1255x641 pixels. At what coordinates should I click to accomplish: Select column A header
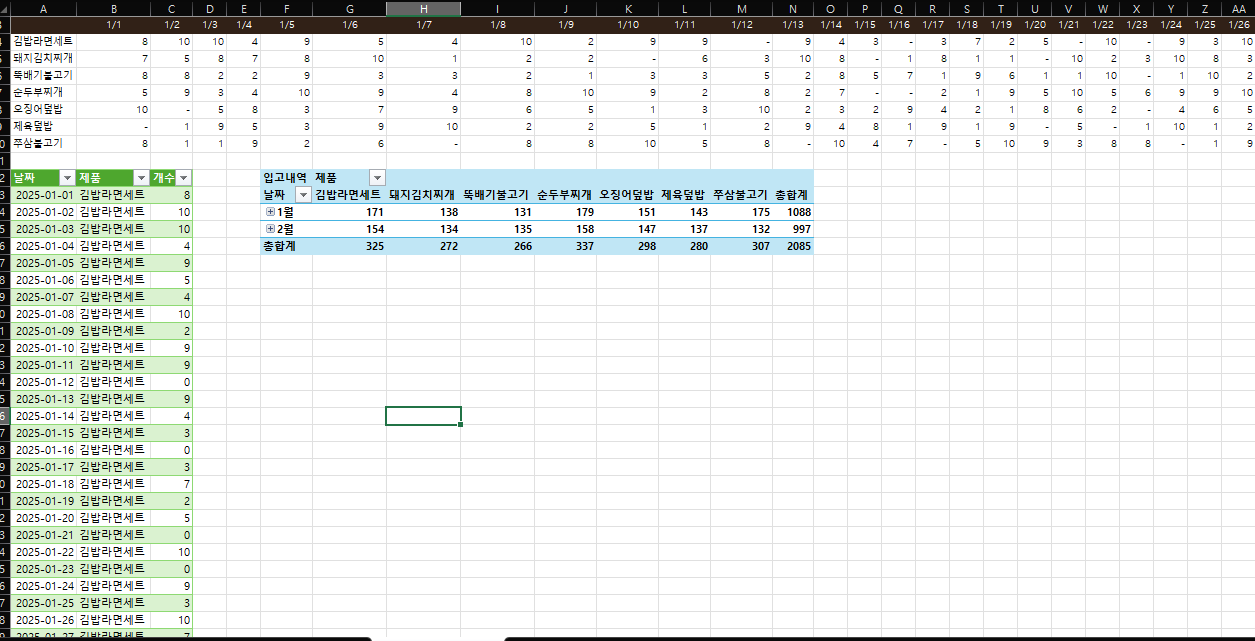[x=43, y=8]
